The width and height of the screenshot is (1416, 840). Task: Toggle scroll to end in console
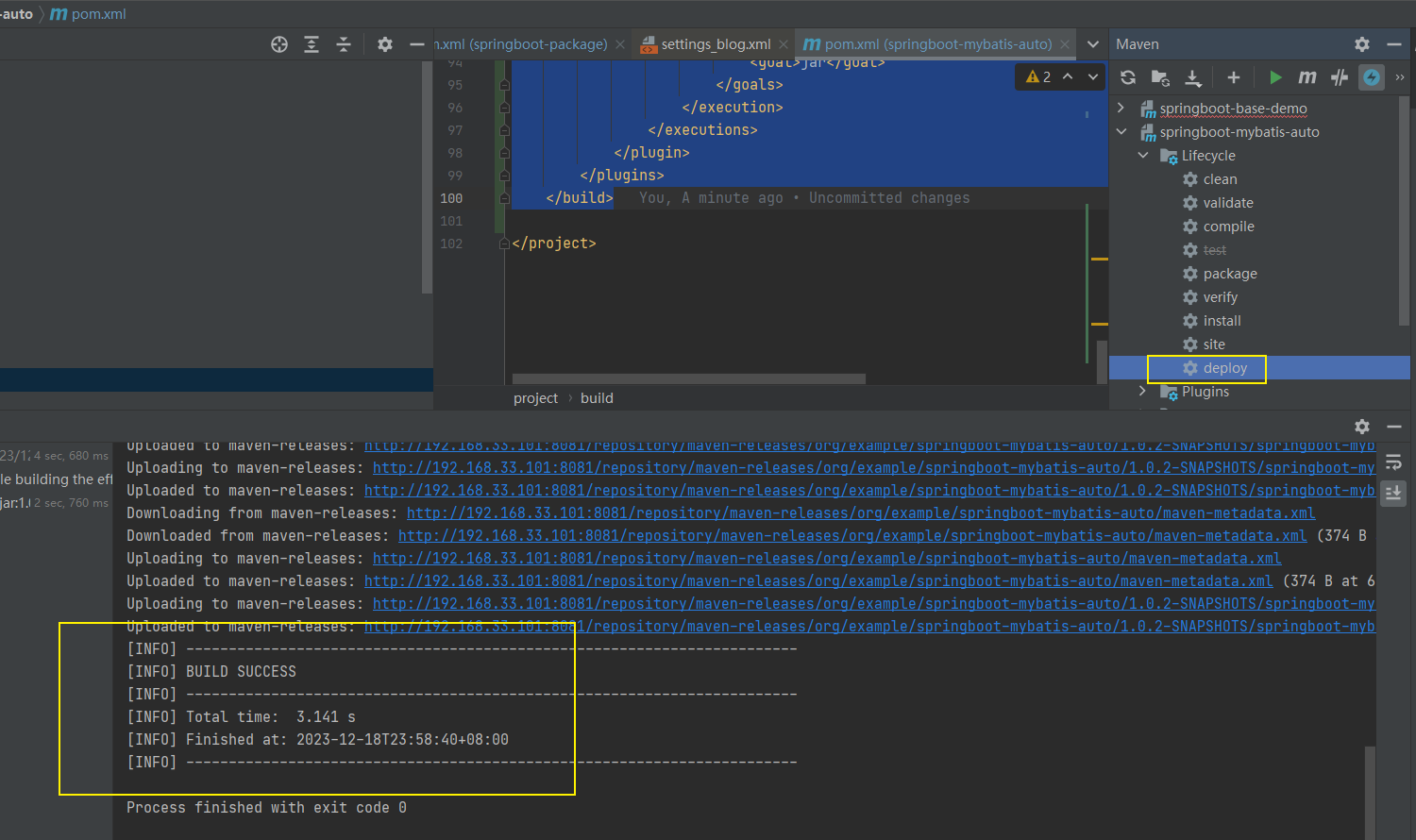(1393, 493)
